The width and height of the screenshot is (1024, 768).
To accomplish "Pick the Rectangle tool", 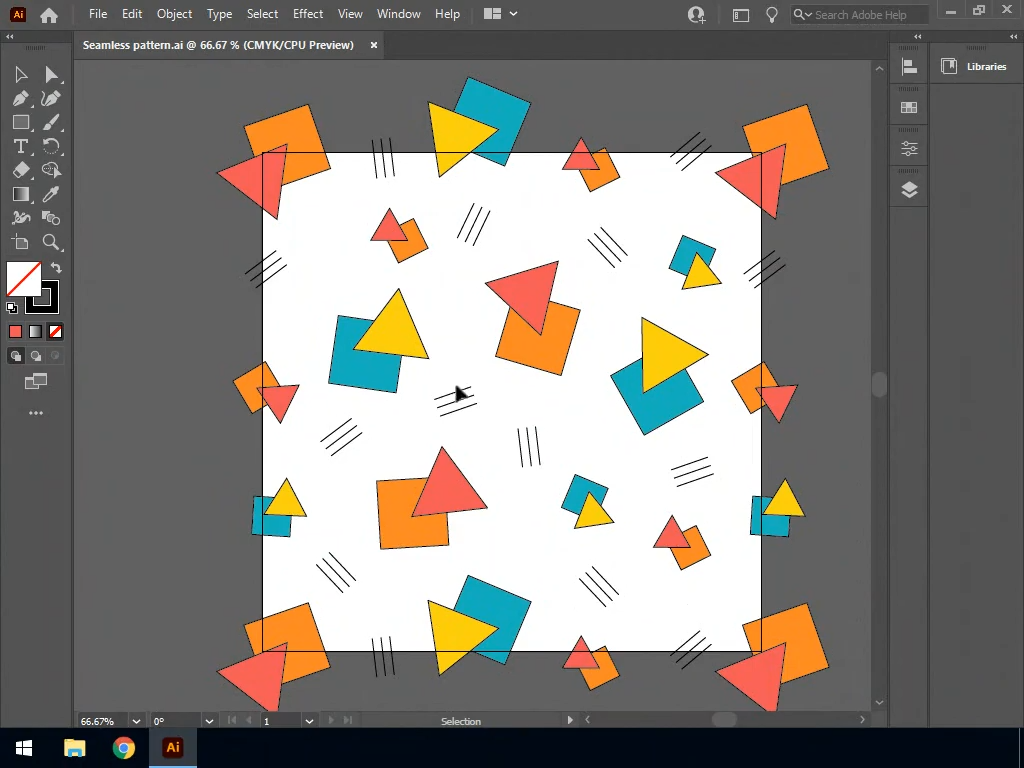I will click(21, 123).
